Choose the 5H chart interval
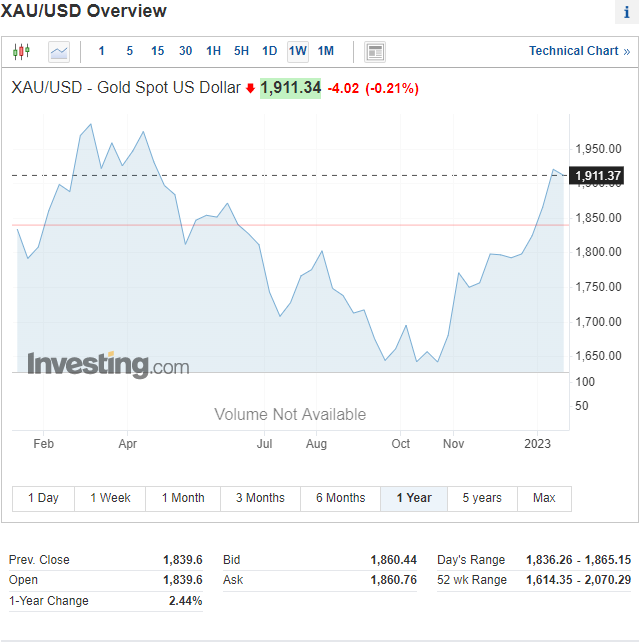This screenshot has width=641, height=643. tap(242, 51)
